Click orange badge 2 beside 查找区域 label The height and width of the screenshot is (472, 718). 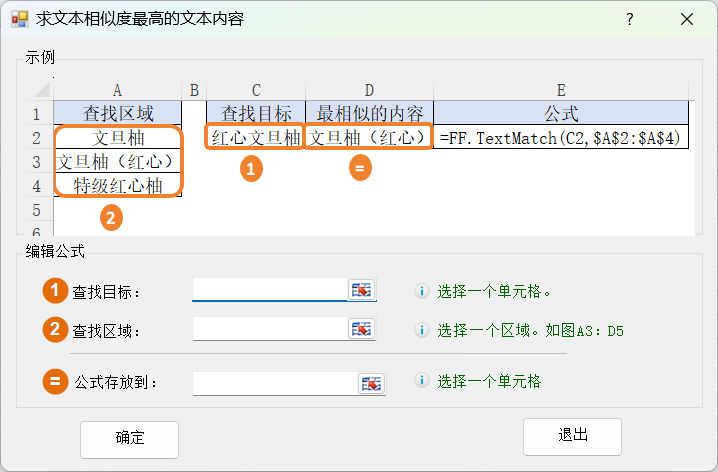click(54, 329)
